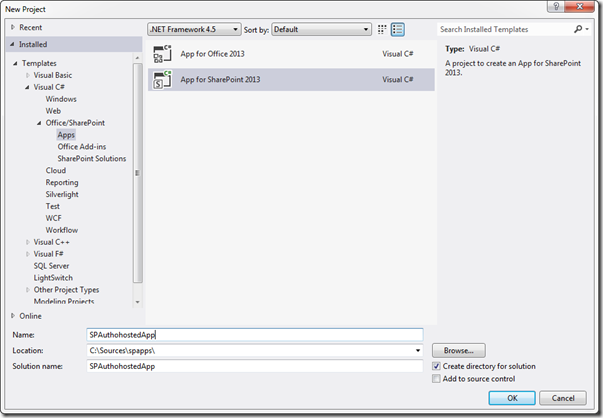Collapse the Office/SharePoint node arrow
Screen dimensions: 603x418
[x=39, y=123]
